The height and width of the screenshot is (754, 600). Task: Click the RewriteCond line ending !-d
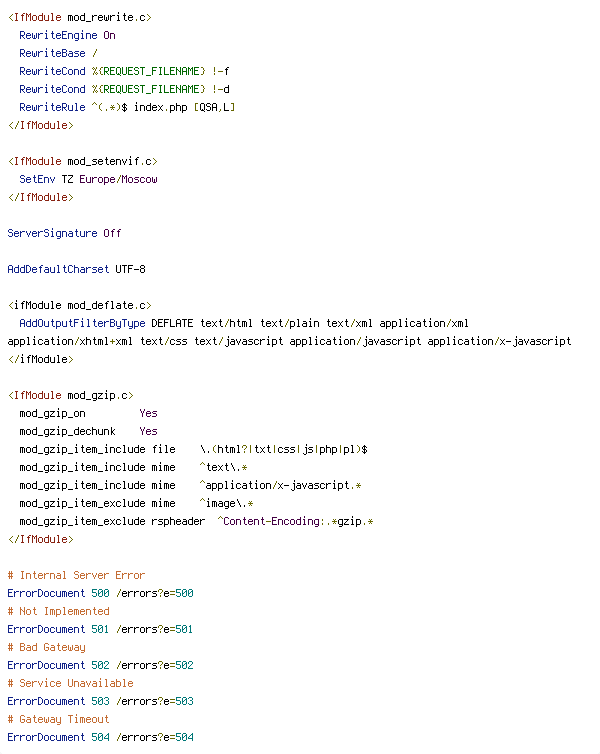[124, 89]
